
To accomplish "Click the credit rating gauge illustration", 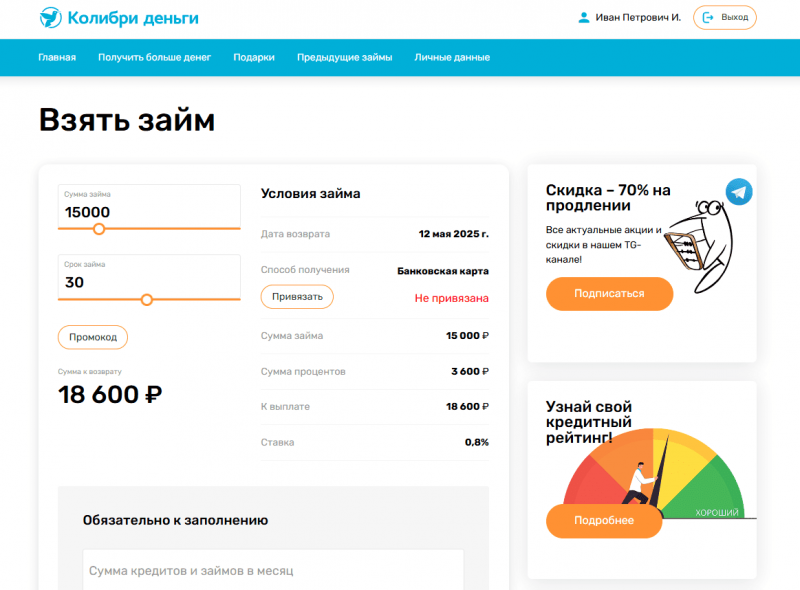I will tap(655, 470).
